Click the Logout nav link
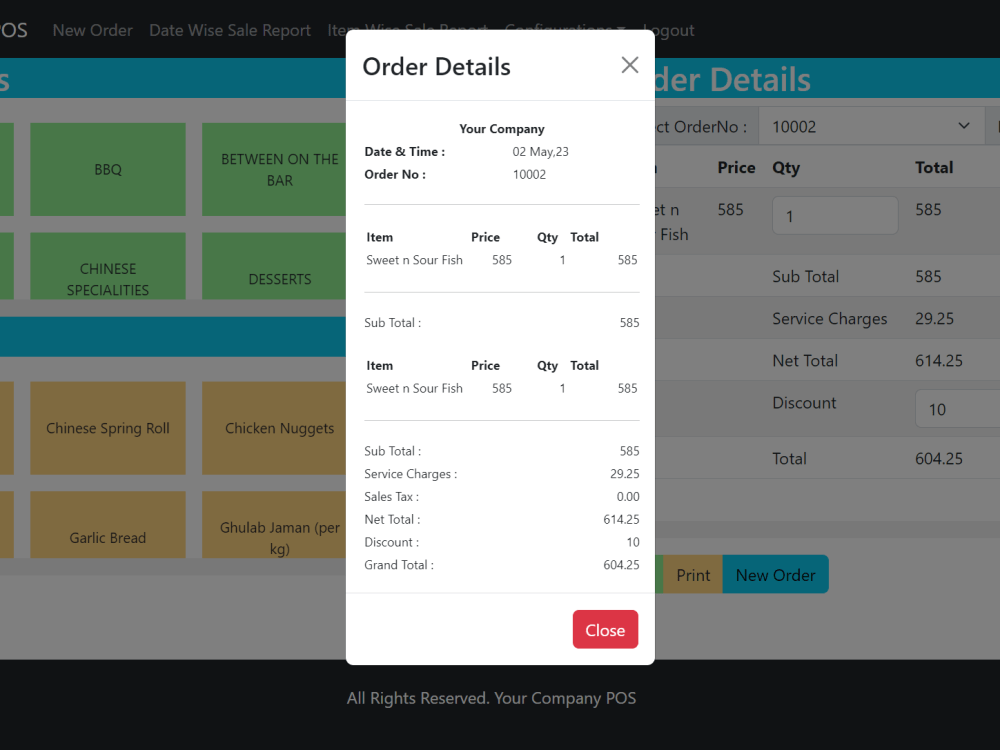This screenshot has width=1000, height=750. coord(668,31)
